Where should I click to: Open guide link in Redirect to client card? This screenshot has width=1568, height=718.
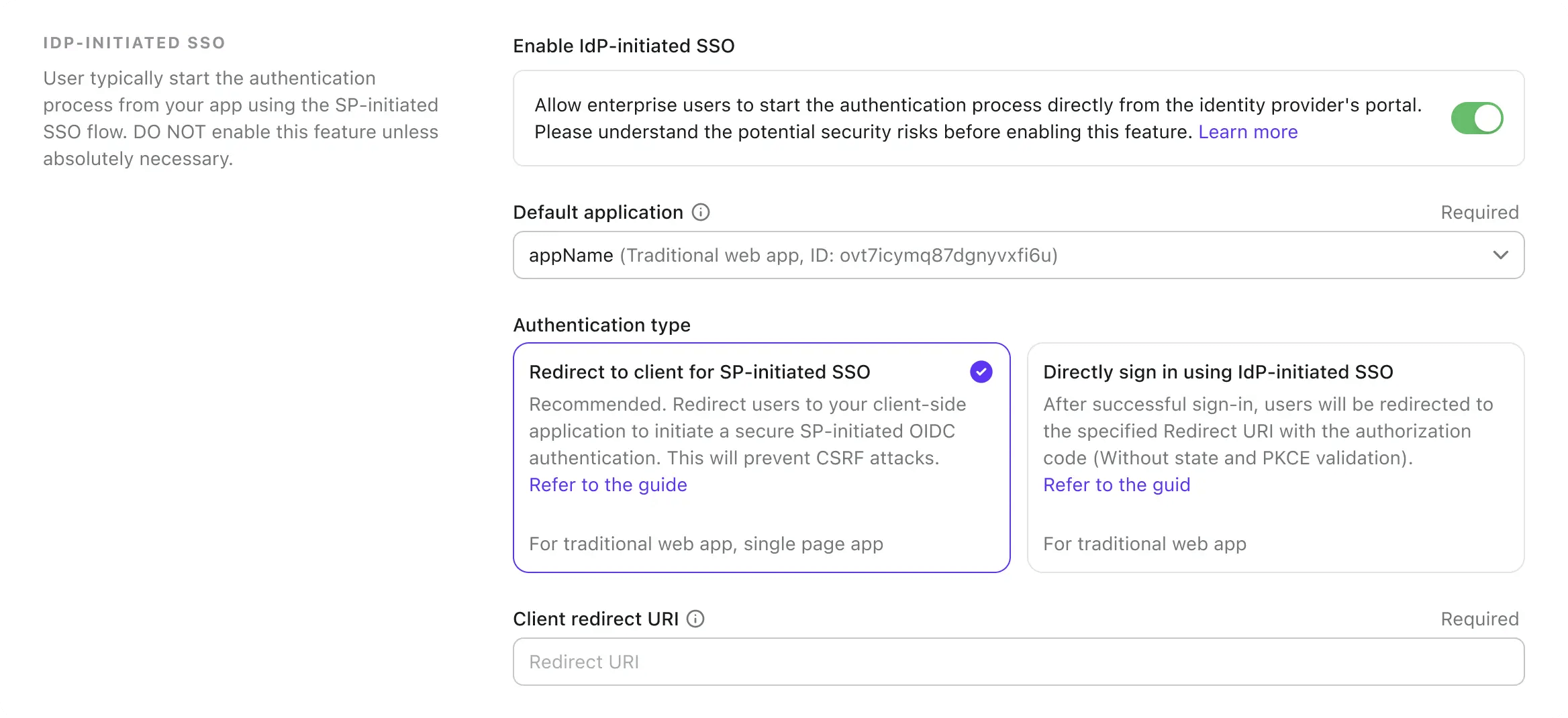[607, 485]
